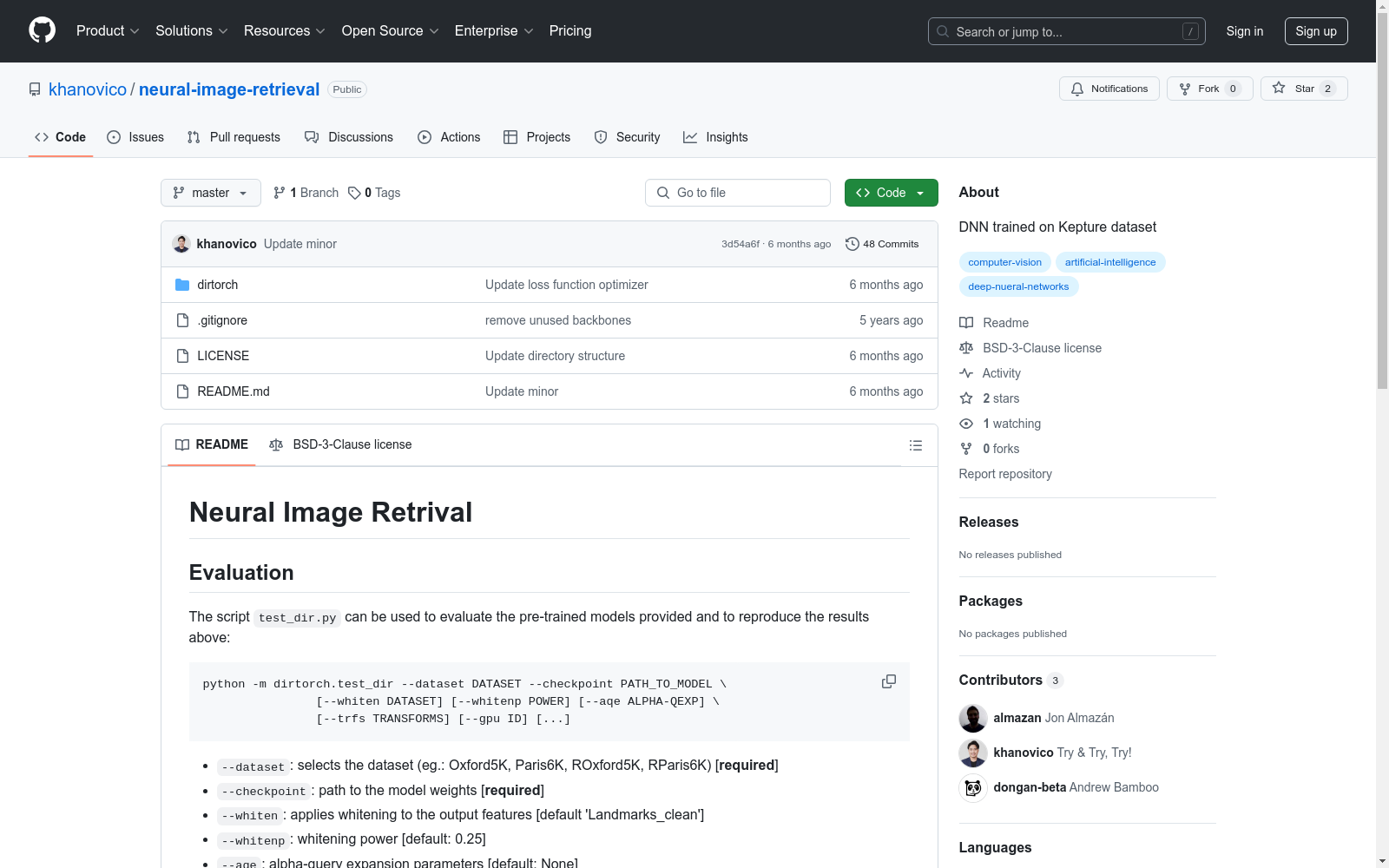Expand the Open Source menu
The height and width of the screenshot is (868, 1389).
[x=391, y=31]
